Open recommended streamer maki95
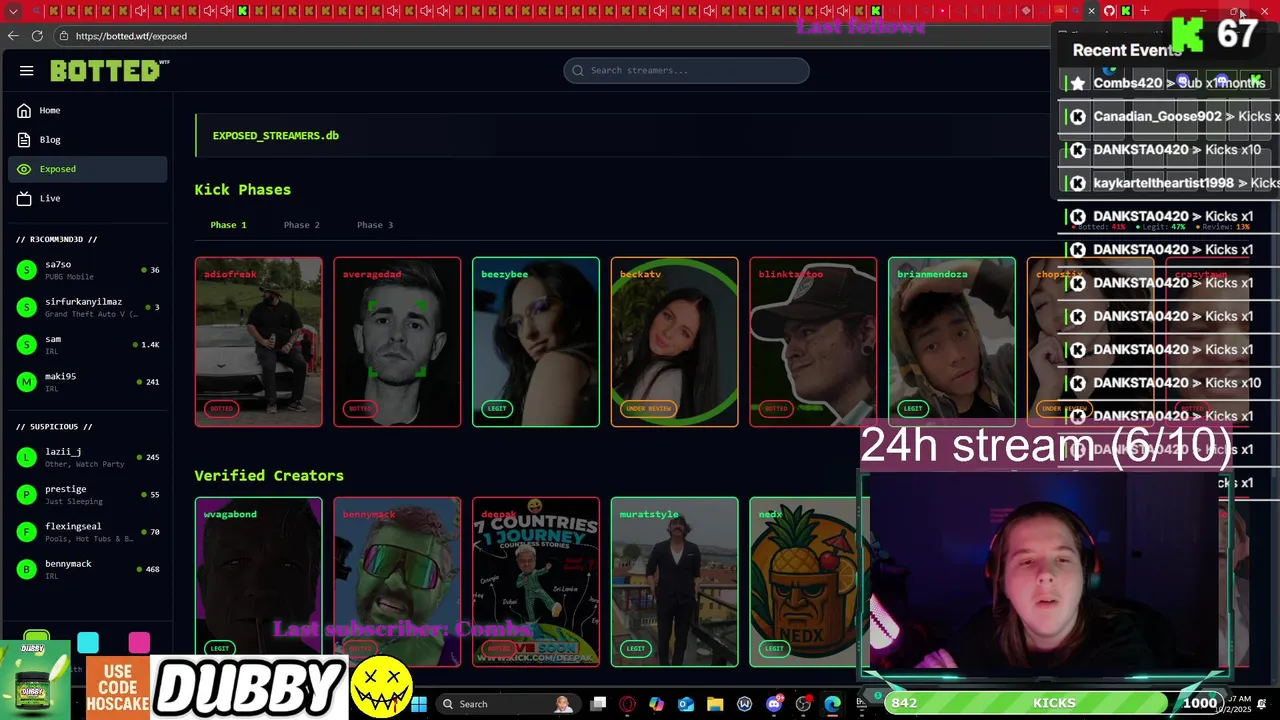This screenshot has width=1280, height=720. pos(88,381)
